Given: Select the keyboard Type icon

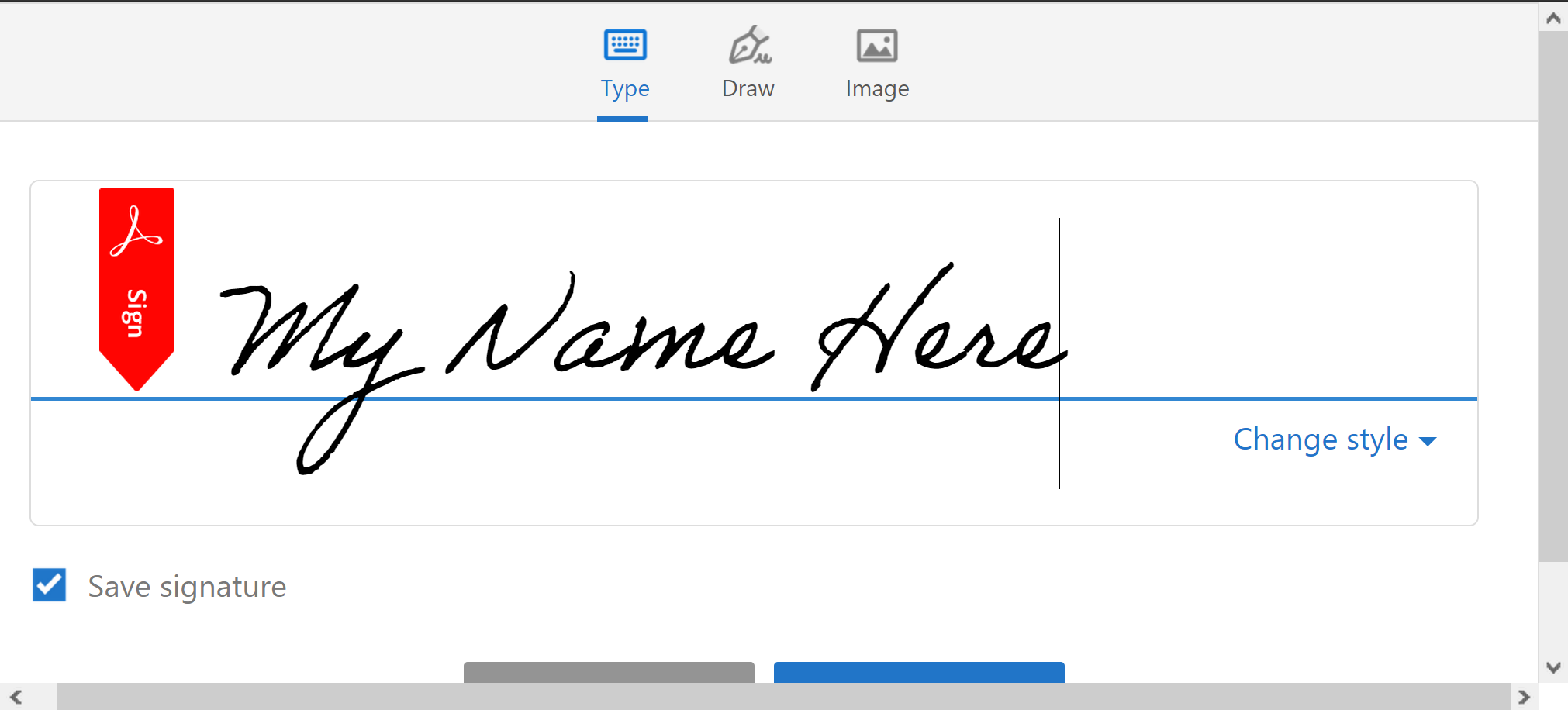Looking at the screenshot, I should [624, 45].
